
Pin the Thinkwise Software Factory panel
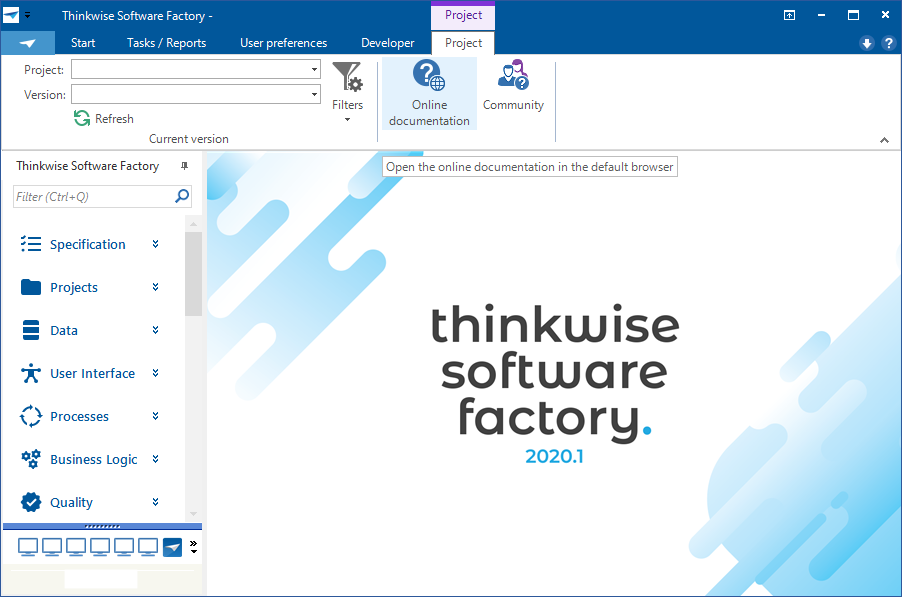click(x=184, y=166)
